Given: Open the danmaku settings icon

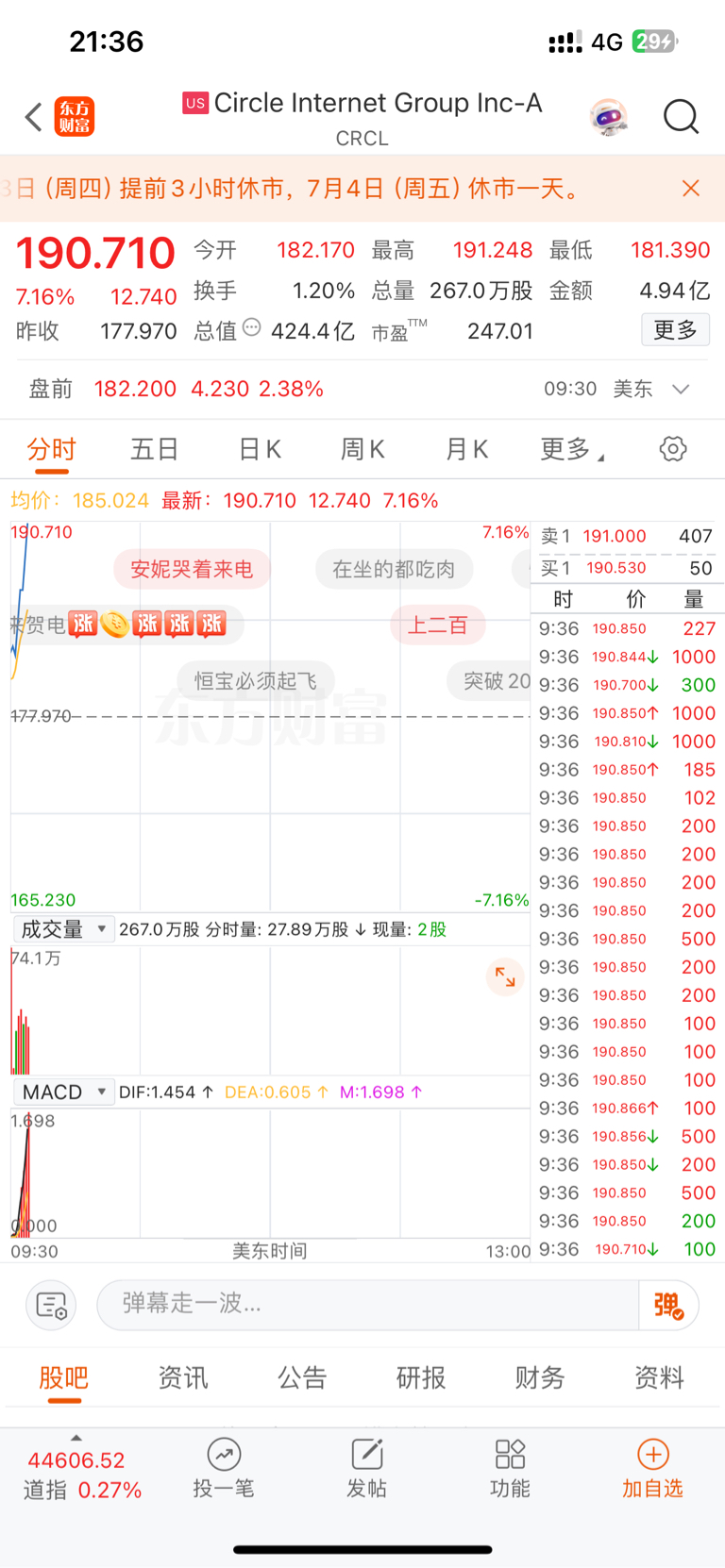Looking at the screenshot, I should click(51, 1306).
